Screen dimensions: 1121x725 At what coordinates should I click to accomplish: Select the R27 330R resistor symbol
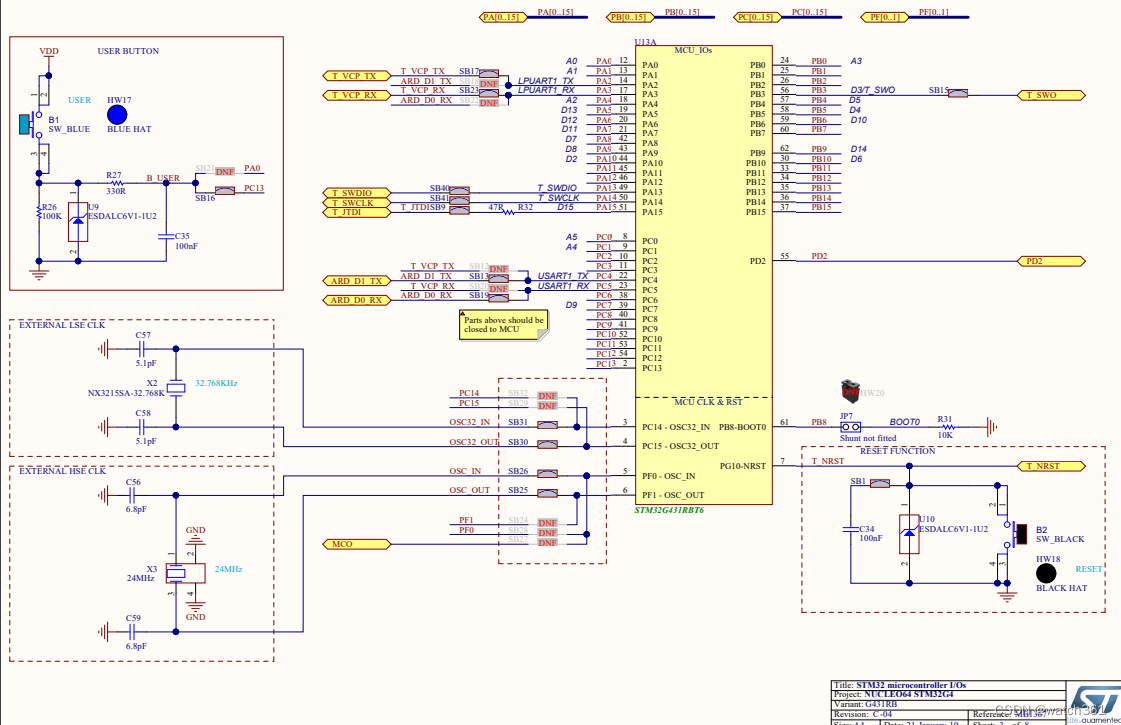pyautogui.click(x=115, y=183)
